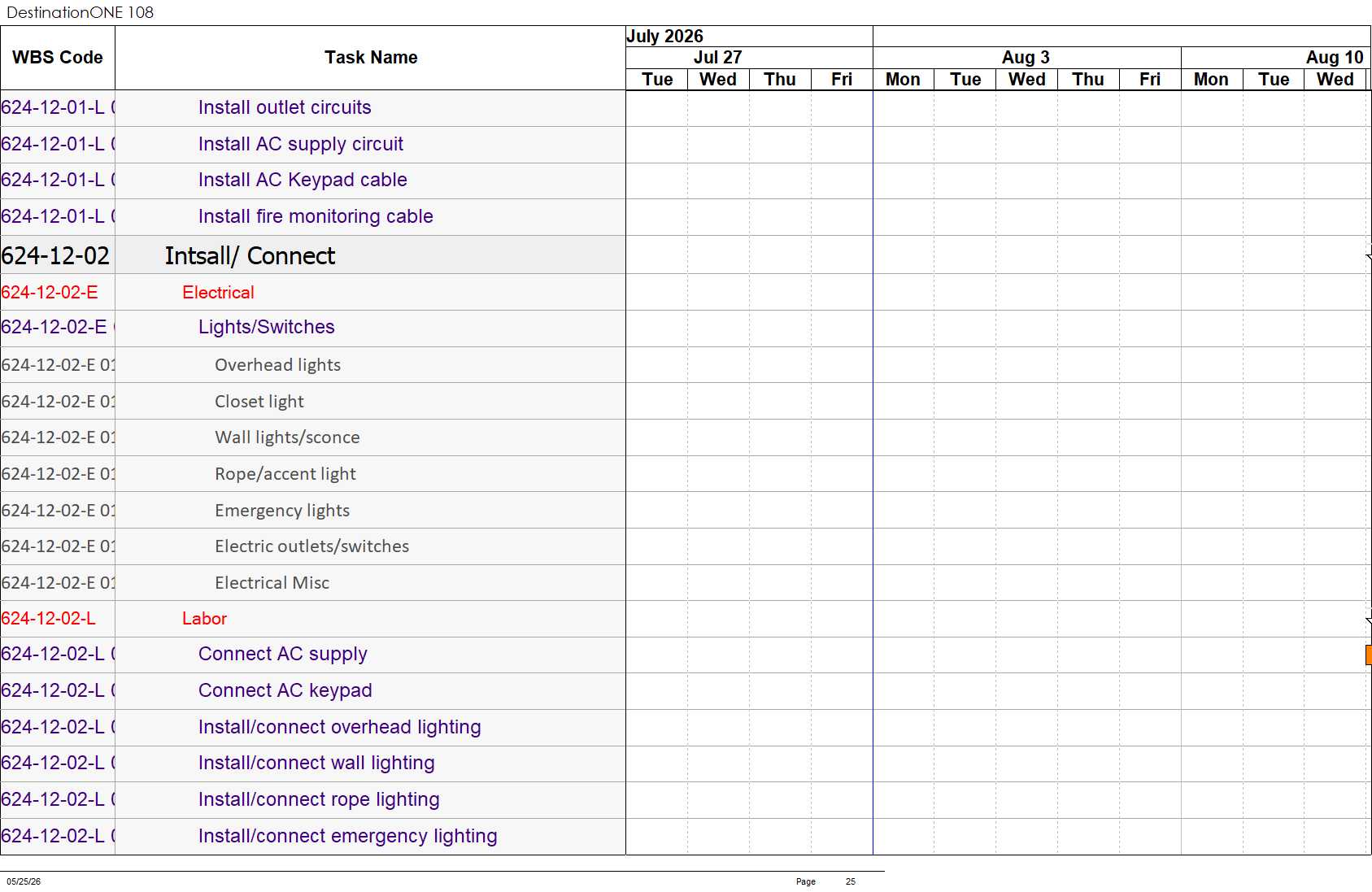Click the 'Aug 10' week header
Image resolution: width=1372 pixels, height=892 pixels.
click(1334, 58)
